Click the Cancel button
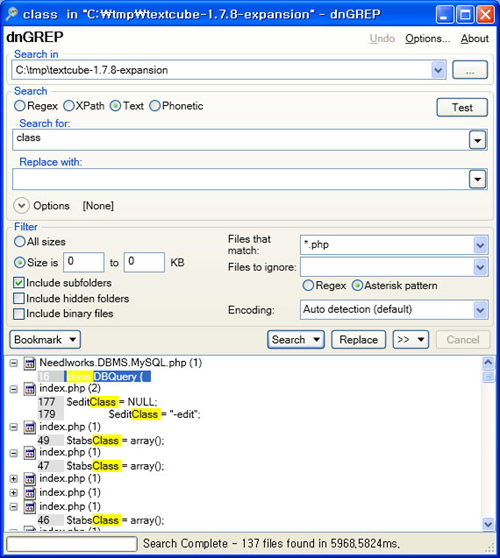 (x=463, y=339)
